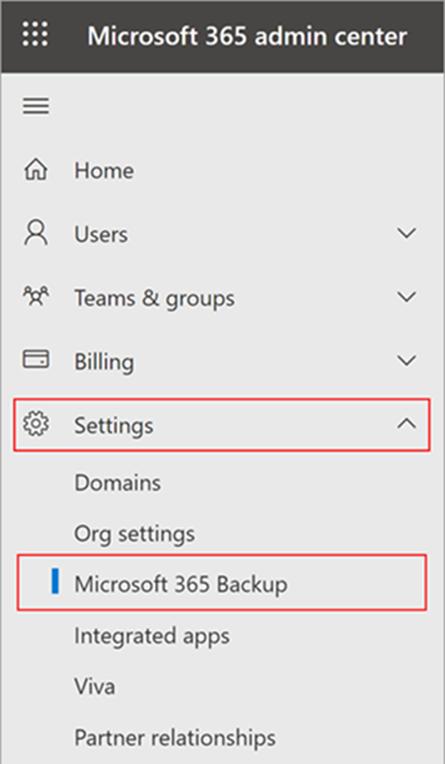Expand the Users section chevron
The image size is (445, 764).
(406, 233)
